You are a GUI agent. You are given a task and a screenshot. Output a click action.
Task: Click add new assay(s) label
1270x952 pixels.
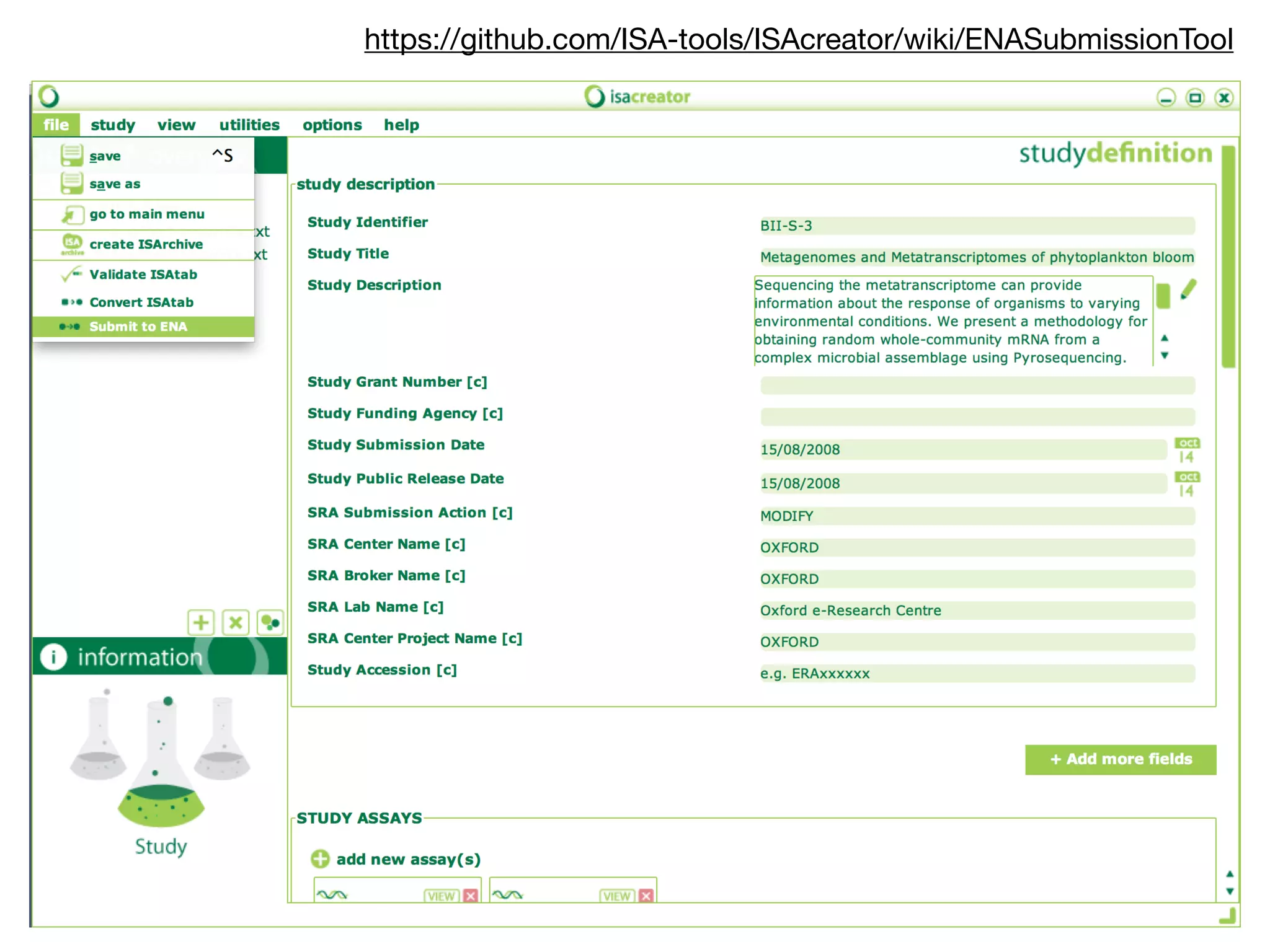coord(408,859)
